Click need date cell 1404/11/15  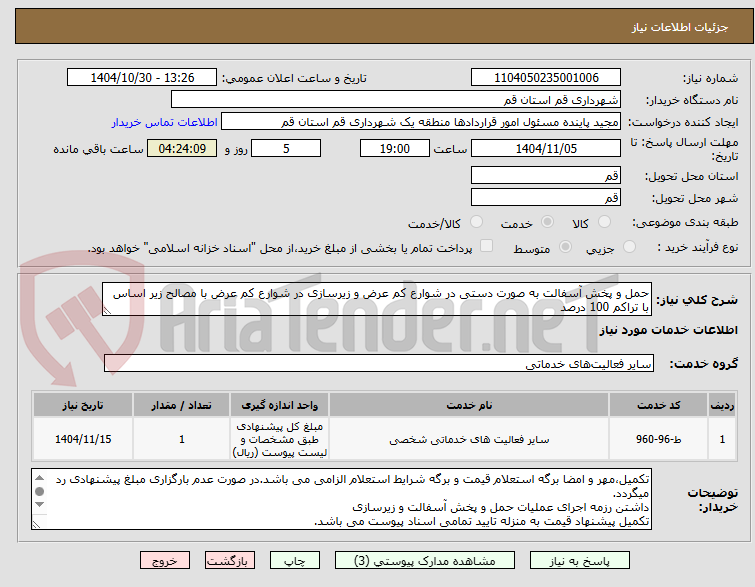83,439
